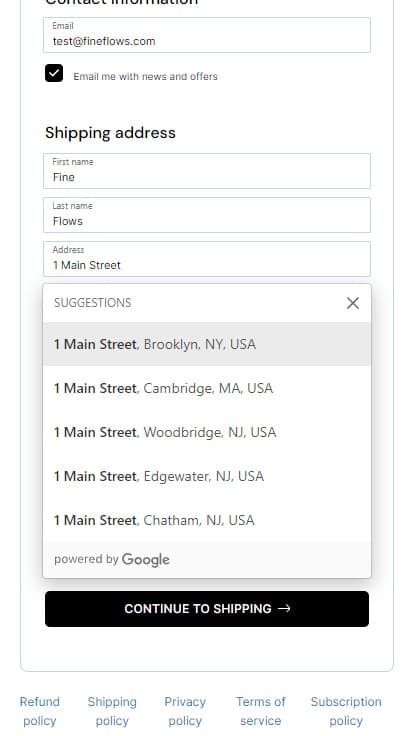414x736 pixels.
Task: Open the Shipping policy link
Action: coord(112,711)
